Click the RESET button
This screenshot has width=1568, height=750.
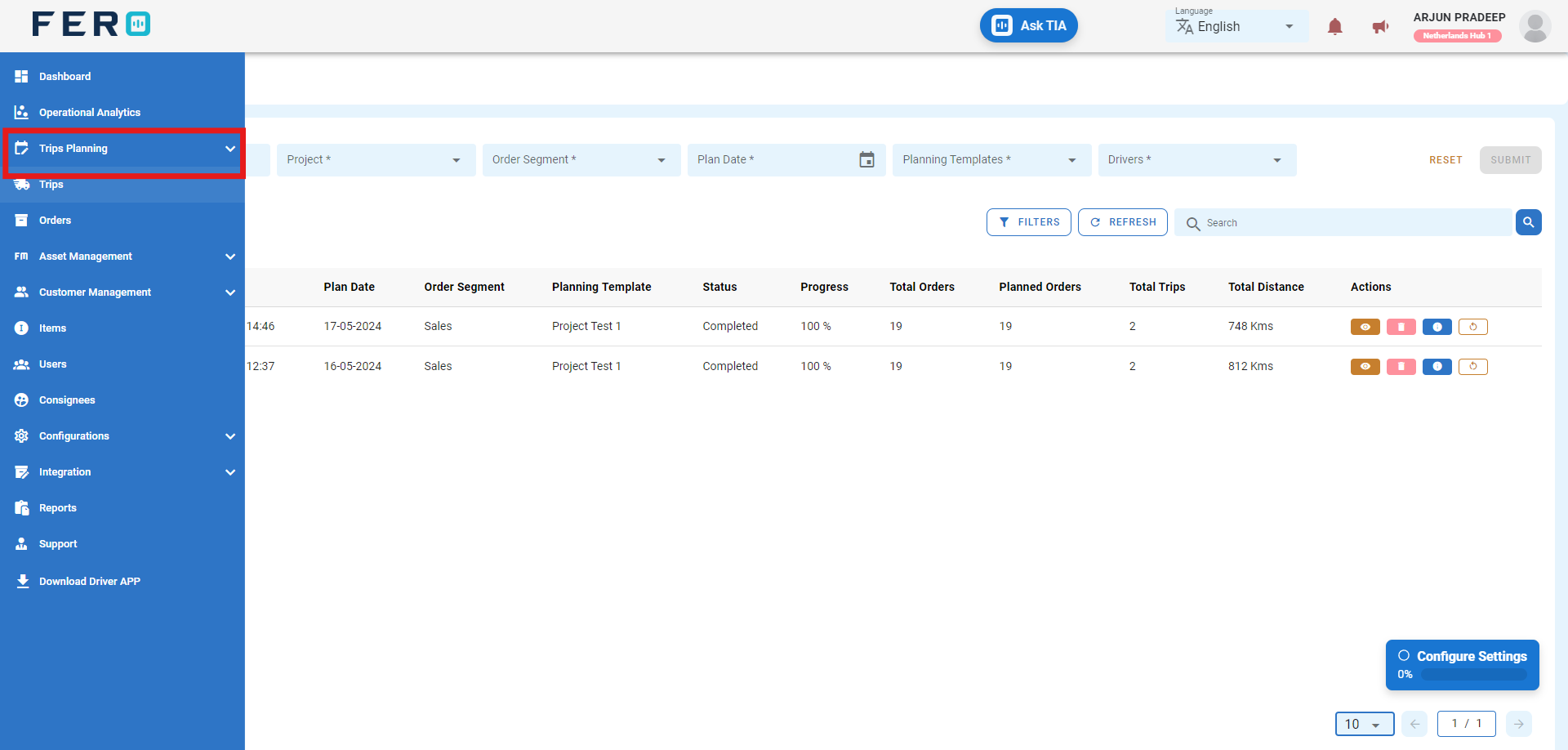pos(1445,160)
